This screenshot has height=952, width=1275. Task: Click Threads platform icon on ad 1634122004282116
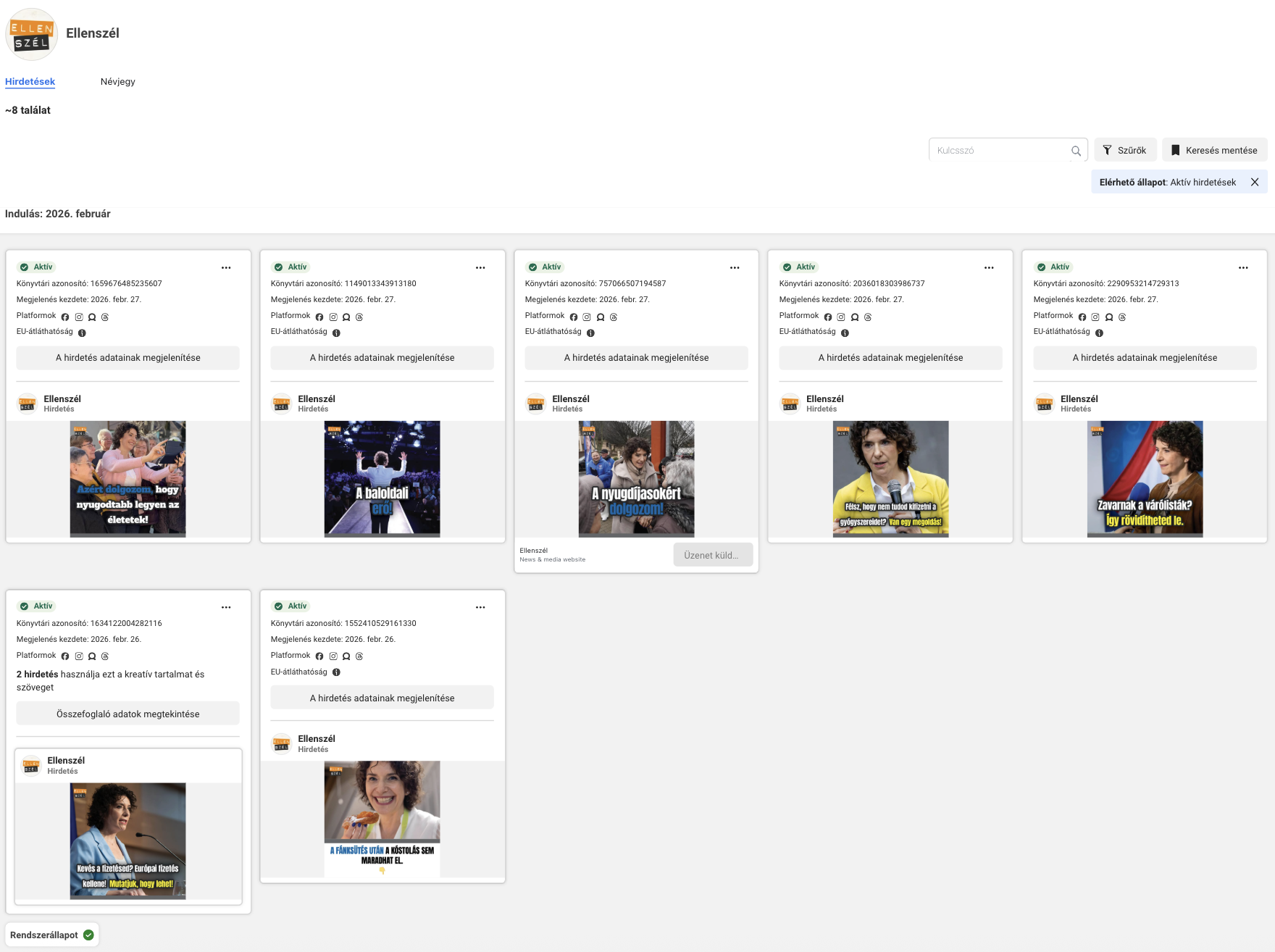pyautogui.click(x=105, y=656)
